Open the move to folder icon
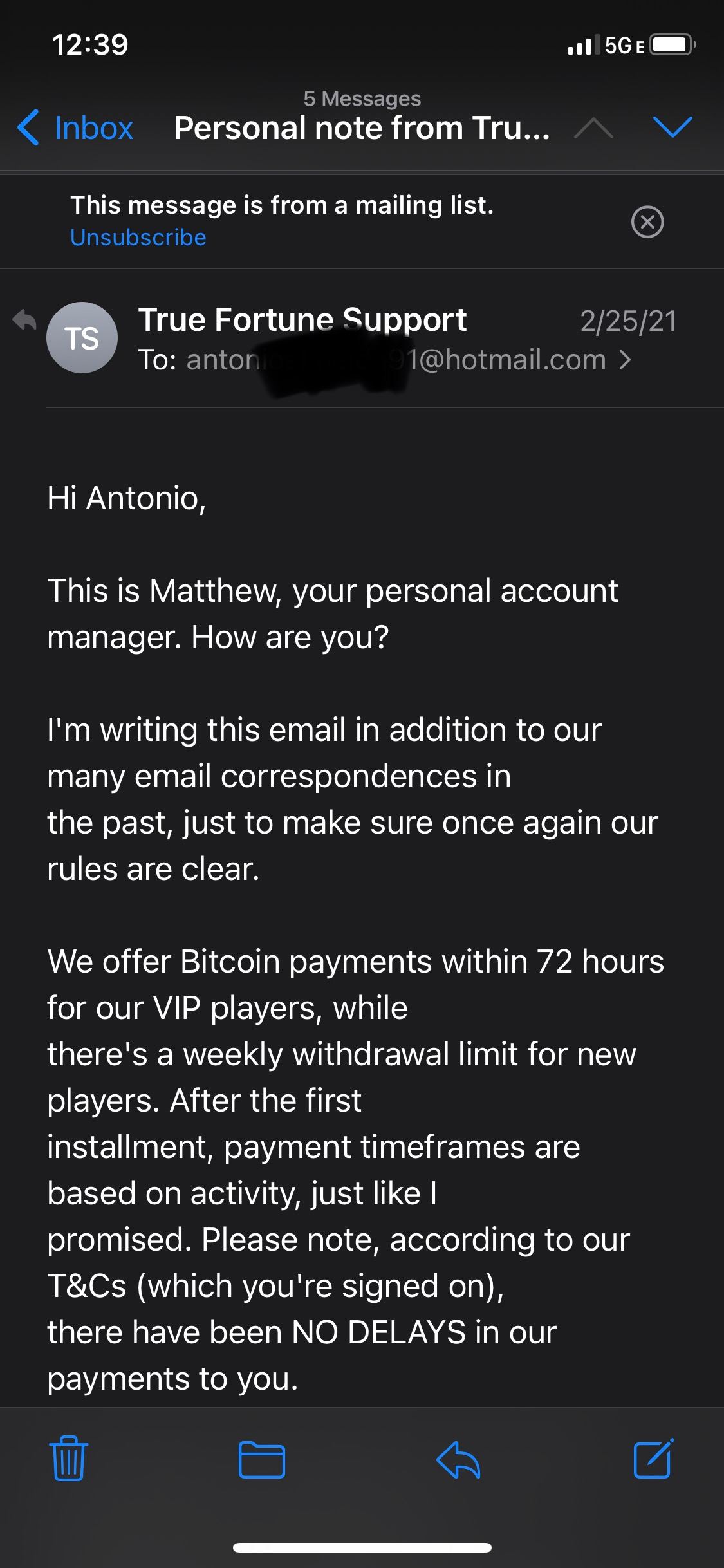 [x=262, y=1459]
